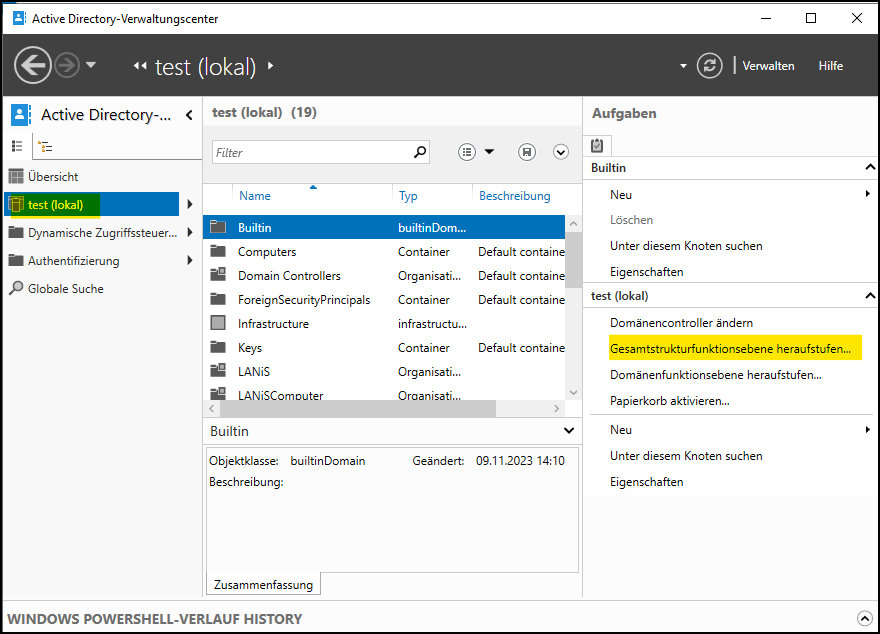Click Unter diesem Knoten suchen under test (lokal)

tap(686, 456)
